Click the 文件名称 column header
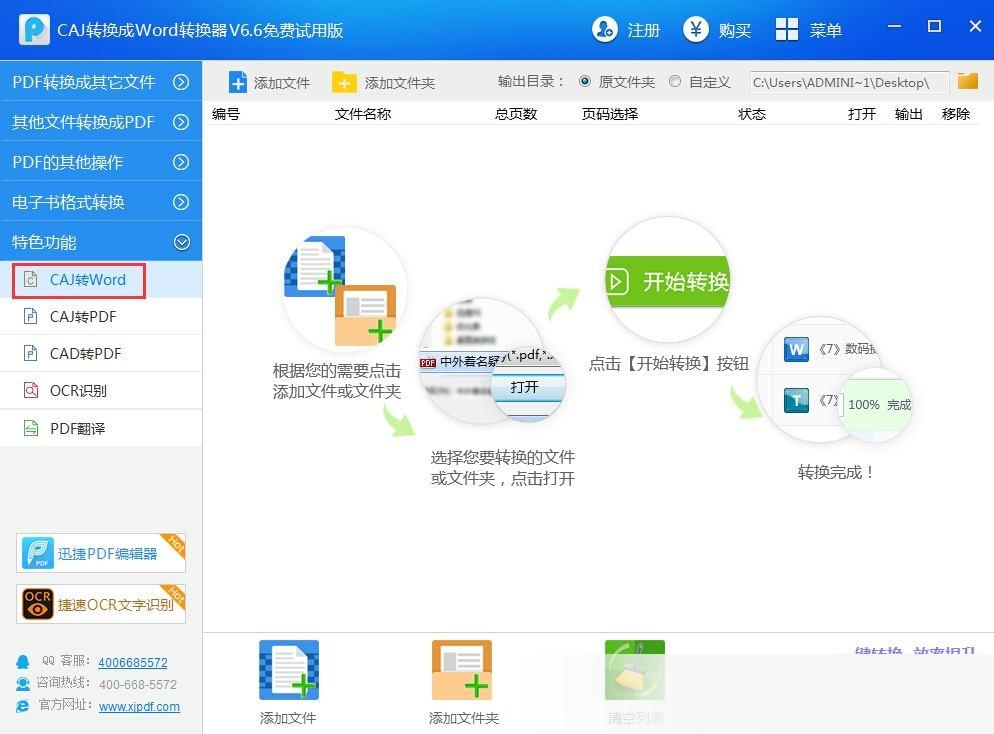Image resolution: width=994 pixels, height=734 pixels. click(363, 113)
